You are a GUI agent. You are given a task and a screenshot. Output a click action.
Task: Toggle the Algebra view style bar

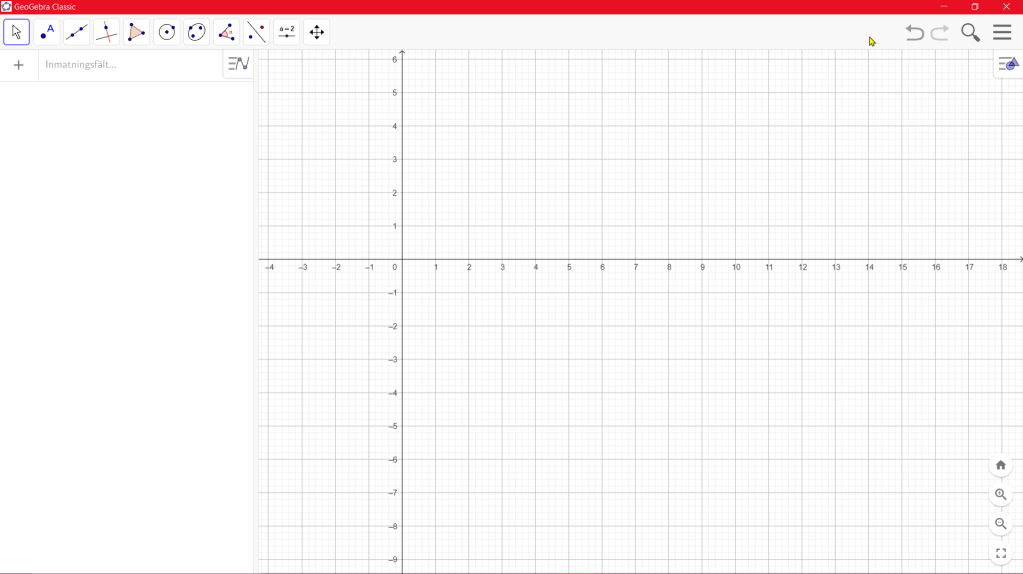[238, 64]
